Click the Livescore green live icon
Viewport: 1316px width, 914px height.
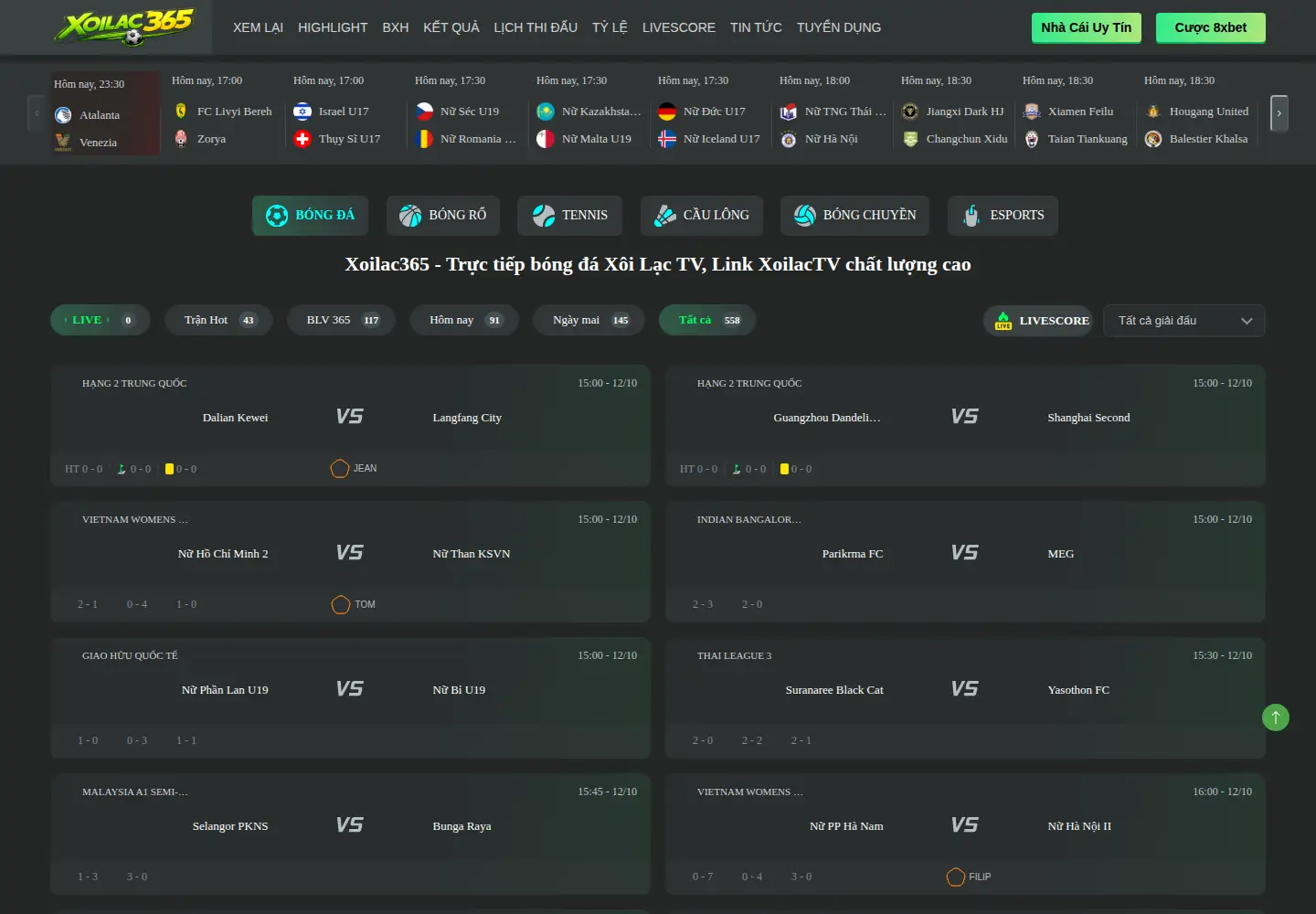1003,321
